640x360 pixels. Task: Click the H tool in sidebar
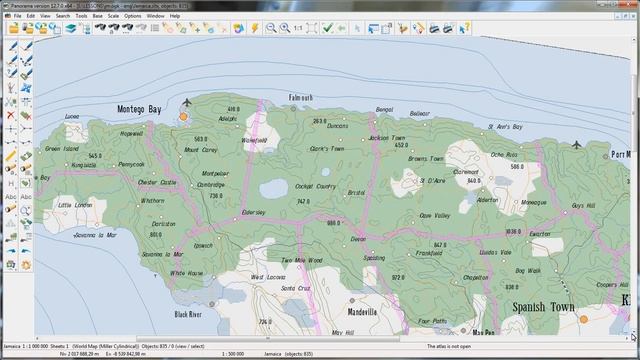click(x=11, y=184)
